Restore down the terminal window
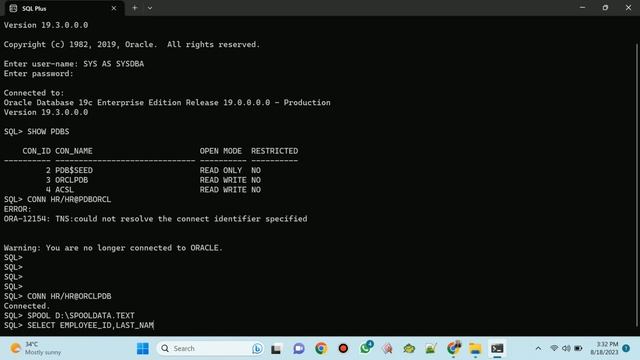The image size is (640, 360). [605, 8]
